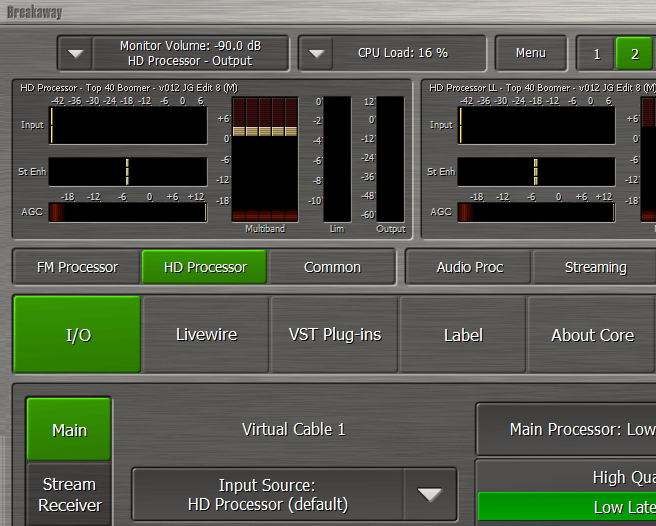This screenshot has height=526, width=656.
Task: Click the Virtual Cable 1 label
Action: (x=294, y=429)
